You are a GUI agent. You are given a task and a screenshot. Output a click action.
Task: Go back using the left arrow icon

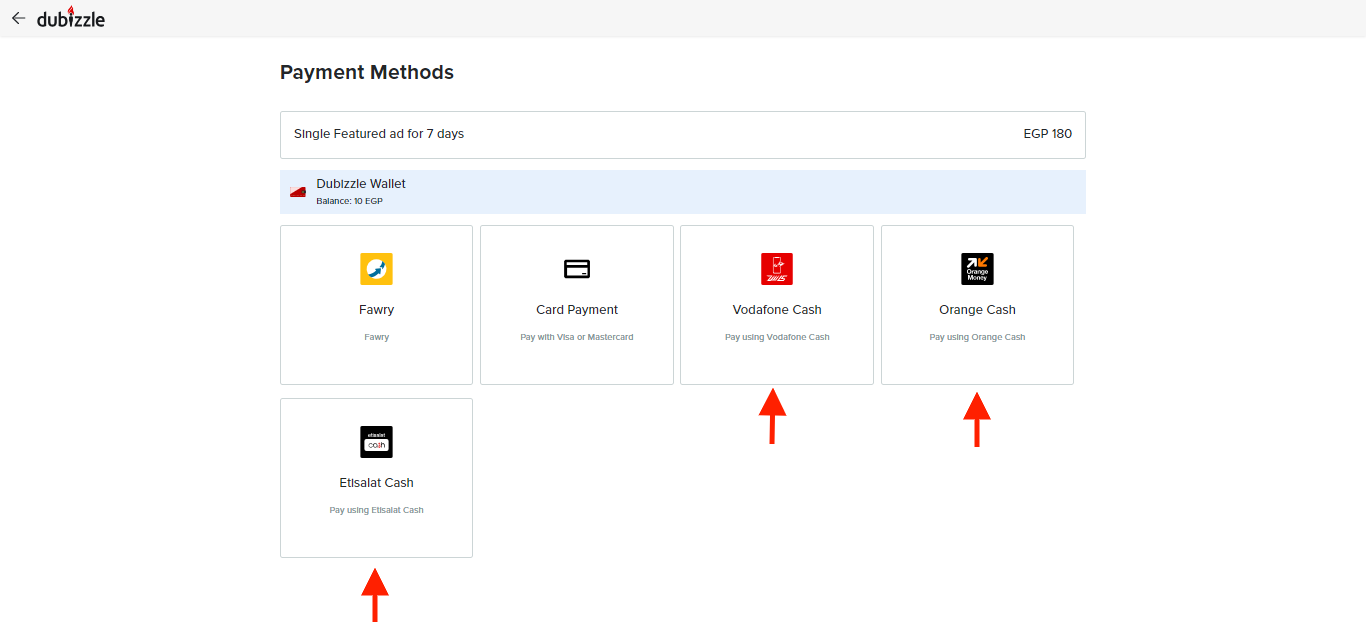pos(18,18)
